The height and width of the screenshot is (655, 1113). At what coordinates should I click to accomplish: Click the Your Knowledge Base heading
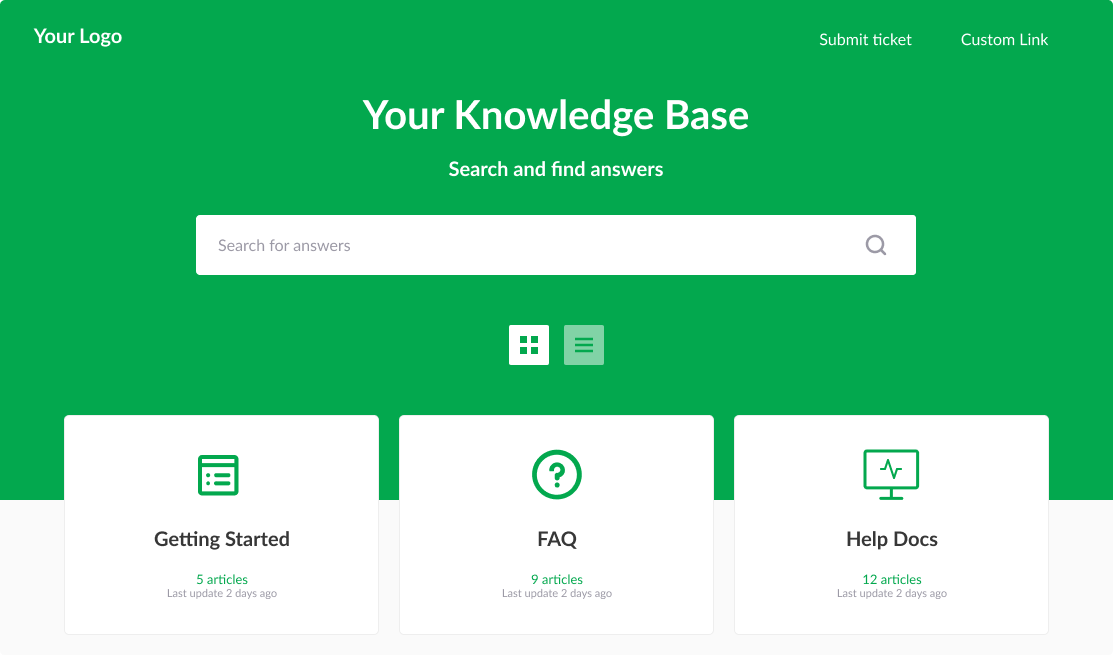555,115
